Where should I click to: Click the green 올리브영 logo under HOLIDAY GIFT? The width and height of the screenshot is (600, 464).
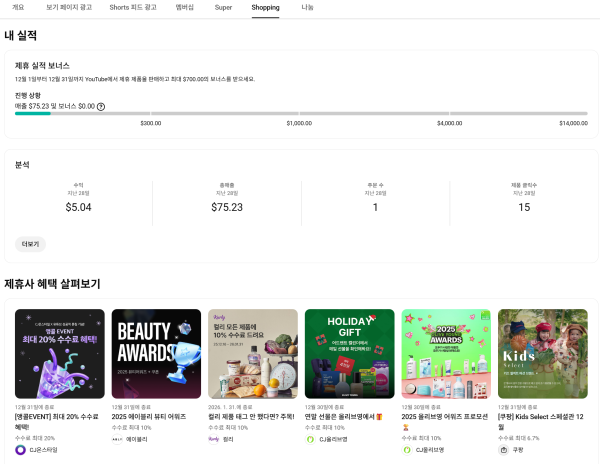(x=310, y=439)
